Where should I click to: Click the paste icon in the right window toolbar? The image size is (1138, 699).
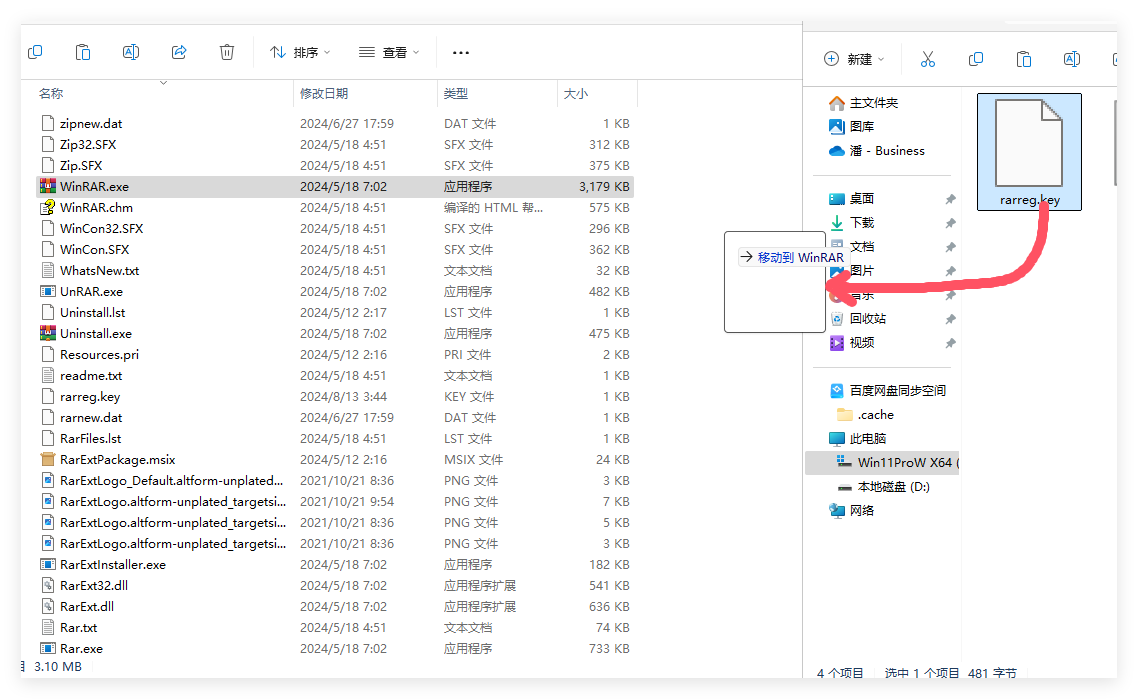pyautogui.click(x=1024, y=59)
